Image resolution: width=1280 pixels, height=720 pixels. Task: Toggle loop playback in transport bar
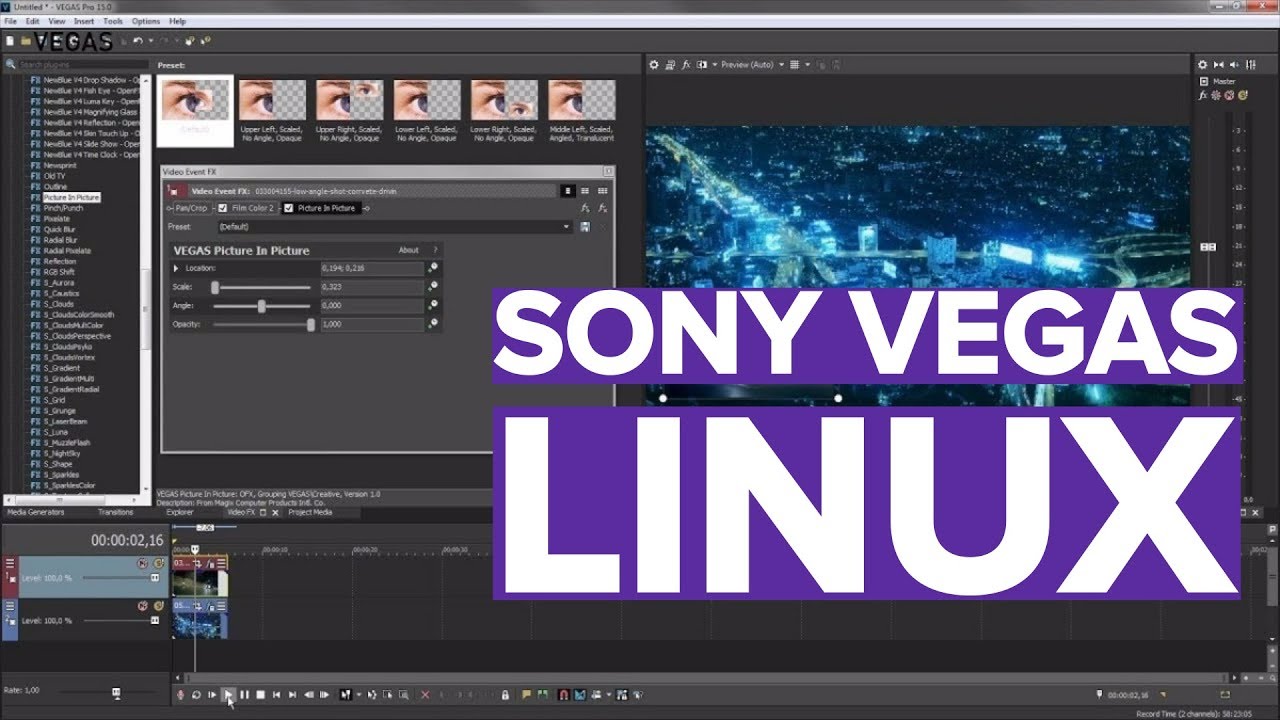pos(196,695)
